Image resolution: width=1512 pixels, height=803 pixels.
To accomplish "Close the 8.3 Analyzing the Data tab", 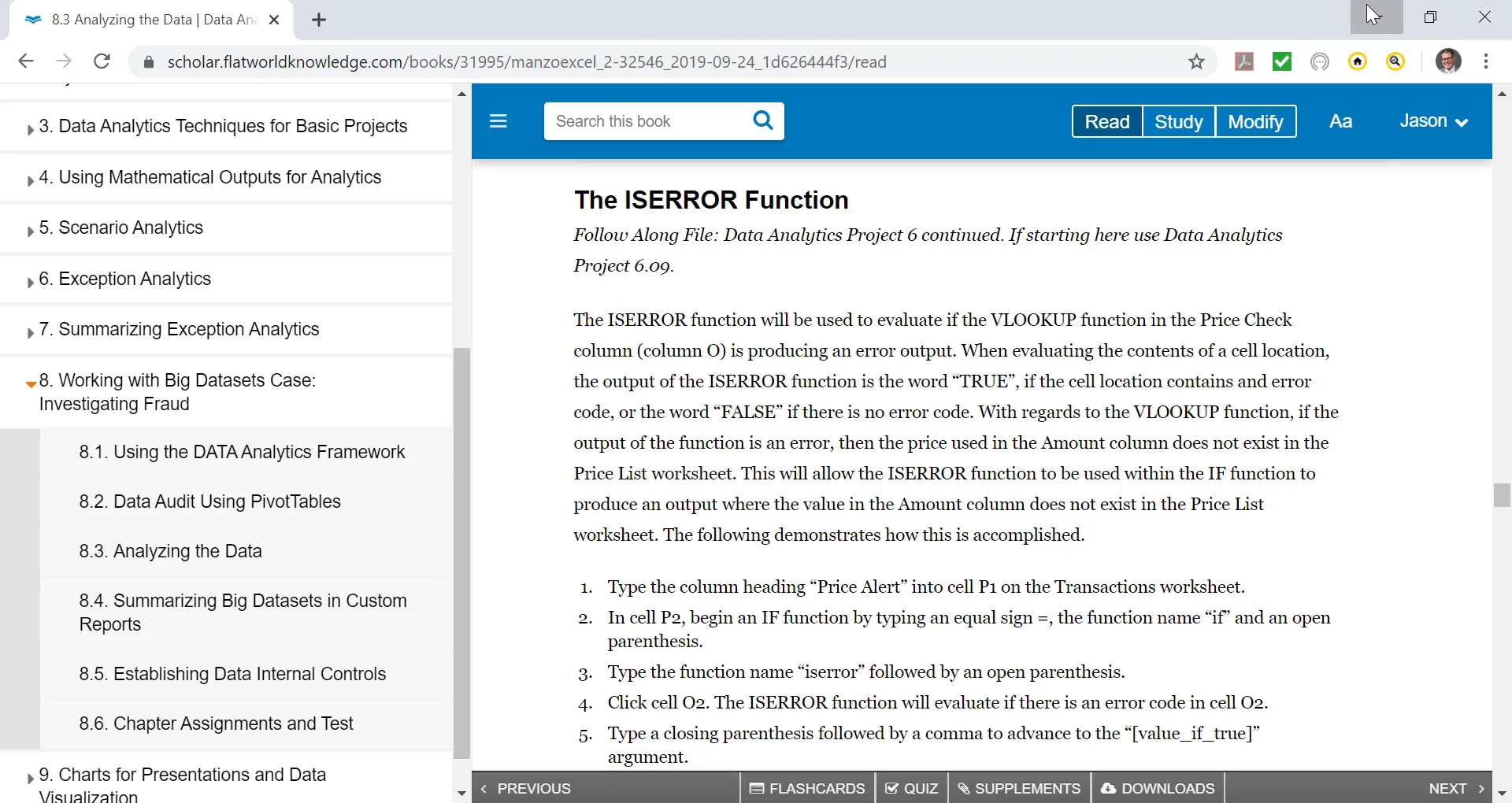I will pos(274,20).
